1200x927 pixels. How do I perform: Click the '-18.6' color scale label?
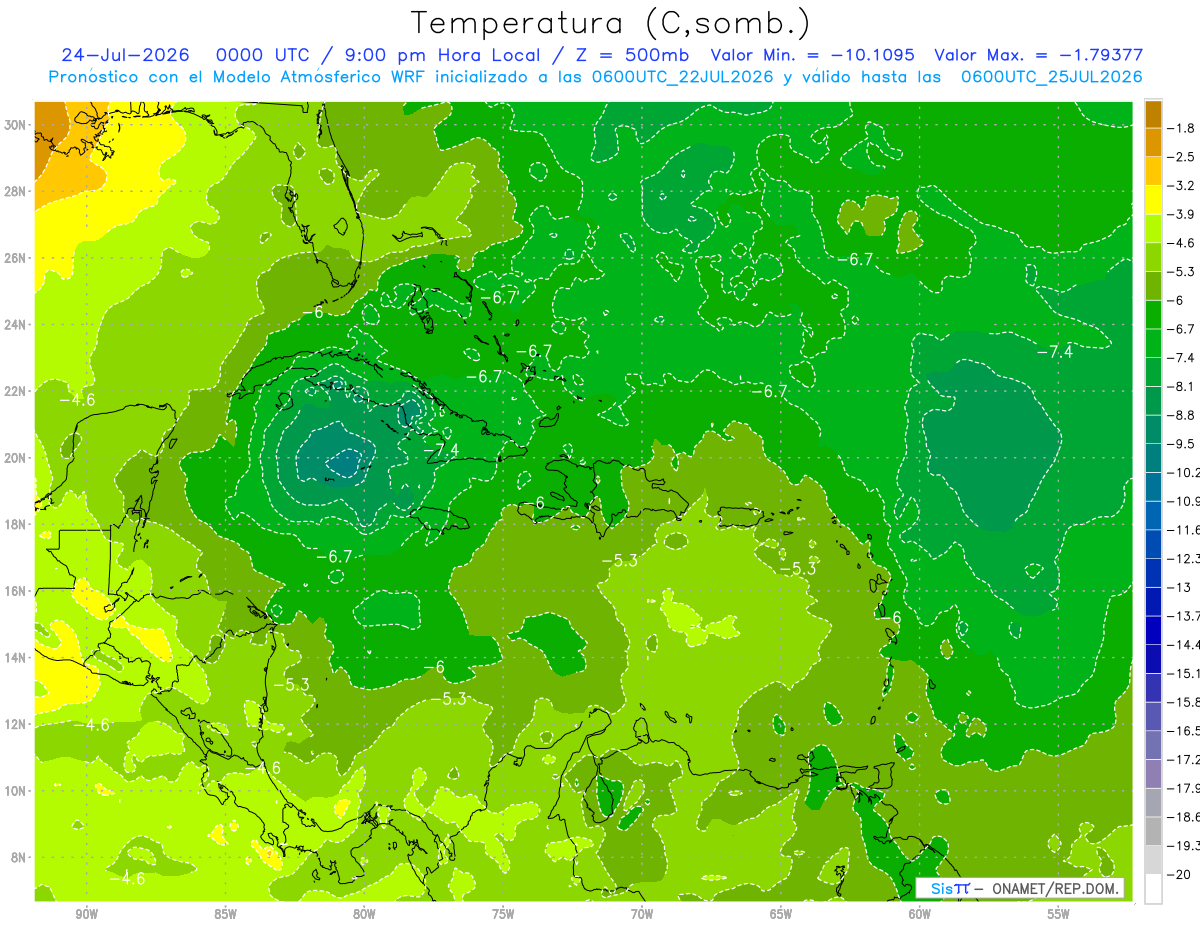[x=1183, y=817]
